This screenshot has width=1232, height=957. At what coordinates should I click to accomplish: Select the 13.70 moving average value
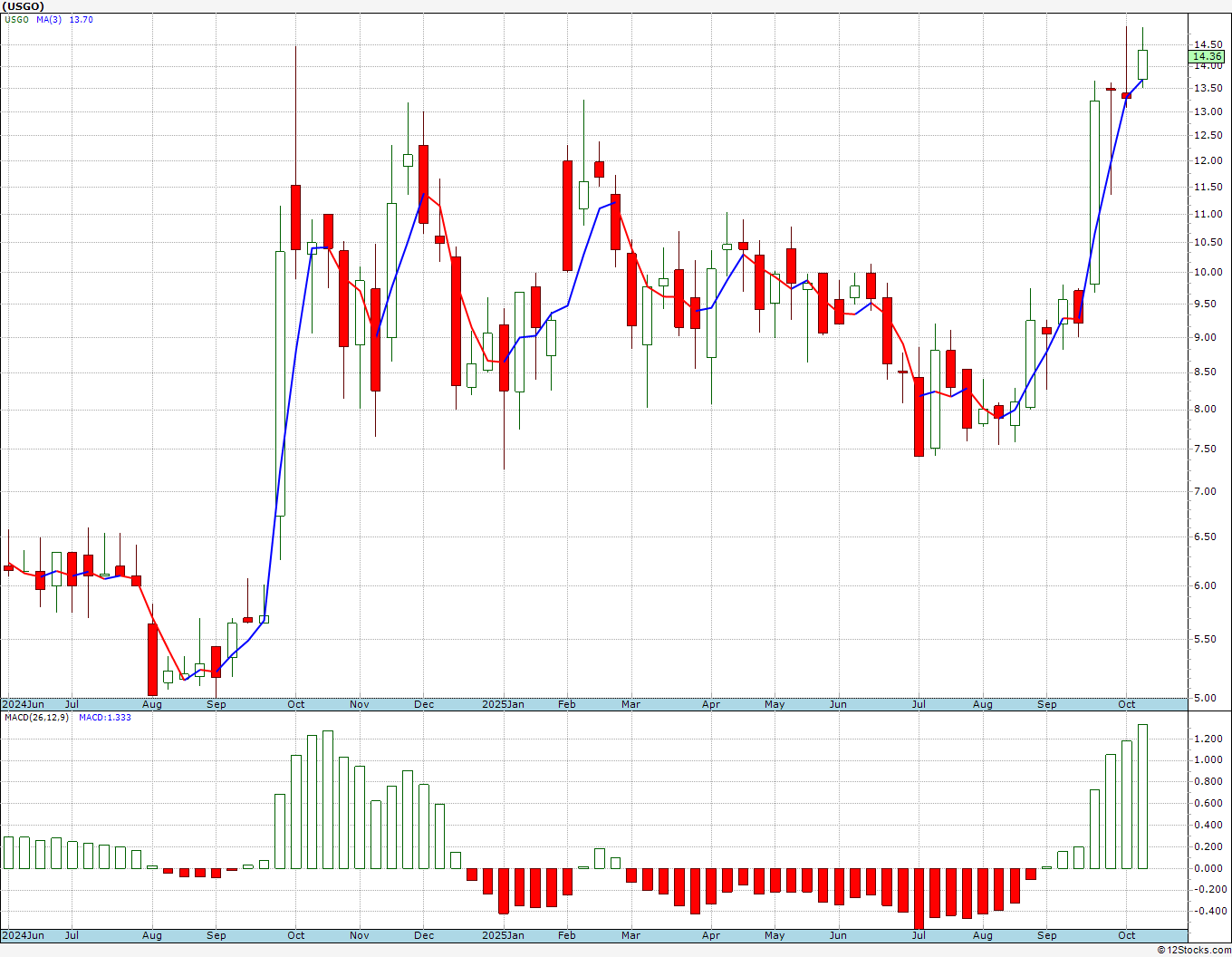[x=82, y=20]
